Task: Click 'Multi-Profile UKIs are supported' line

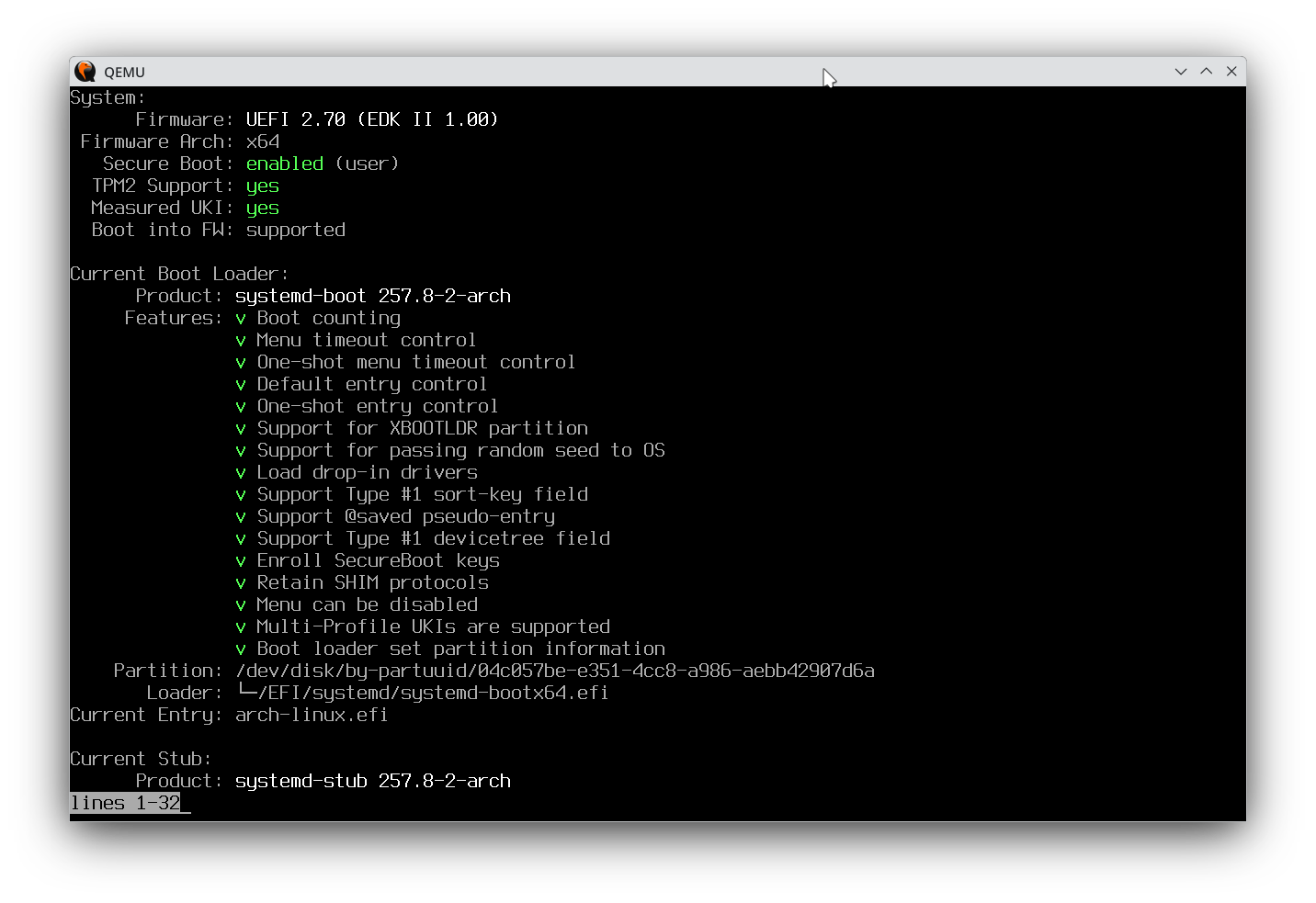Action: [x=423, y=626]
